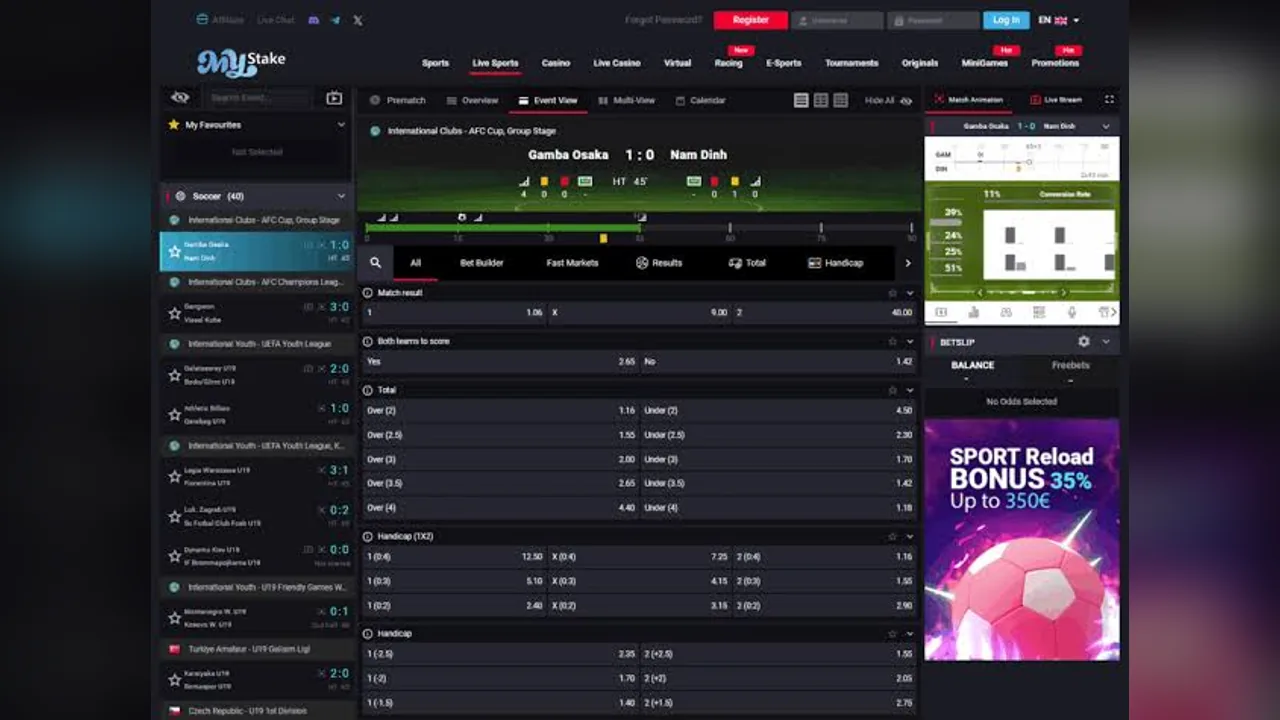
Task: Favourite the Galatasaray U19 match
Action: tap(174, 376)
